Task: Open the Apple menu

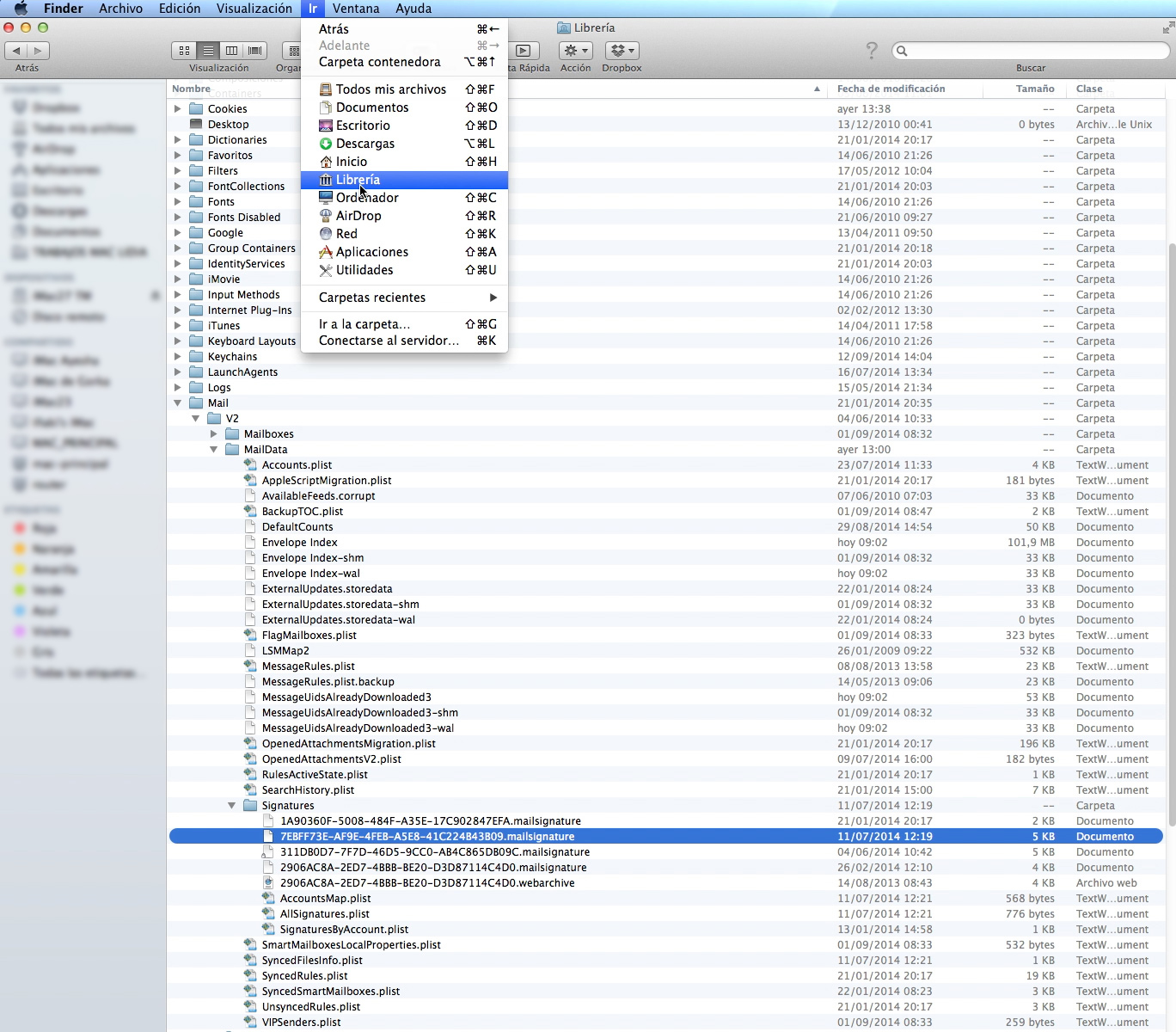Action: pyautogui.click(x=21, y=9)
